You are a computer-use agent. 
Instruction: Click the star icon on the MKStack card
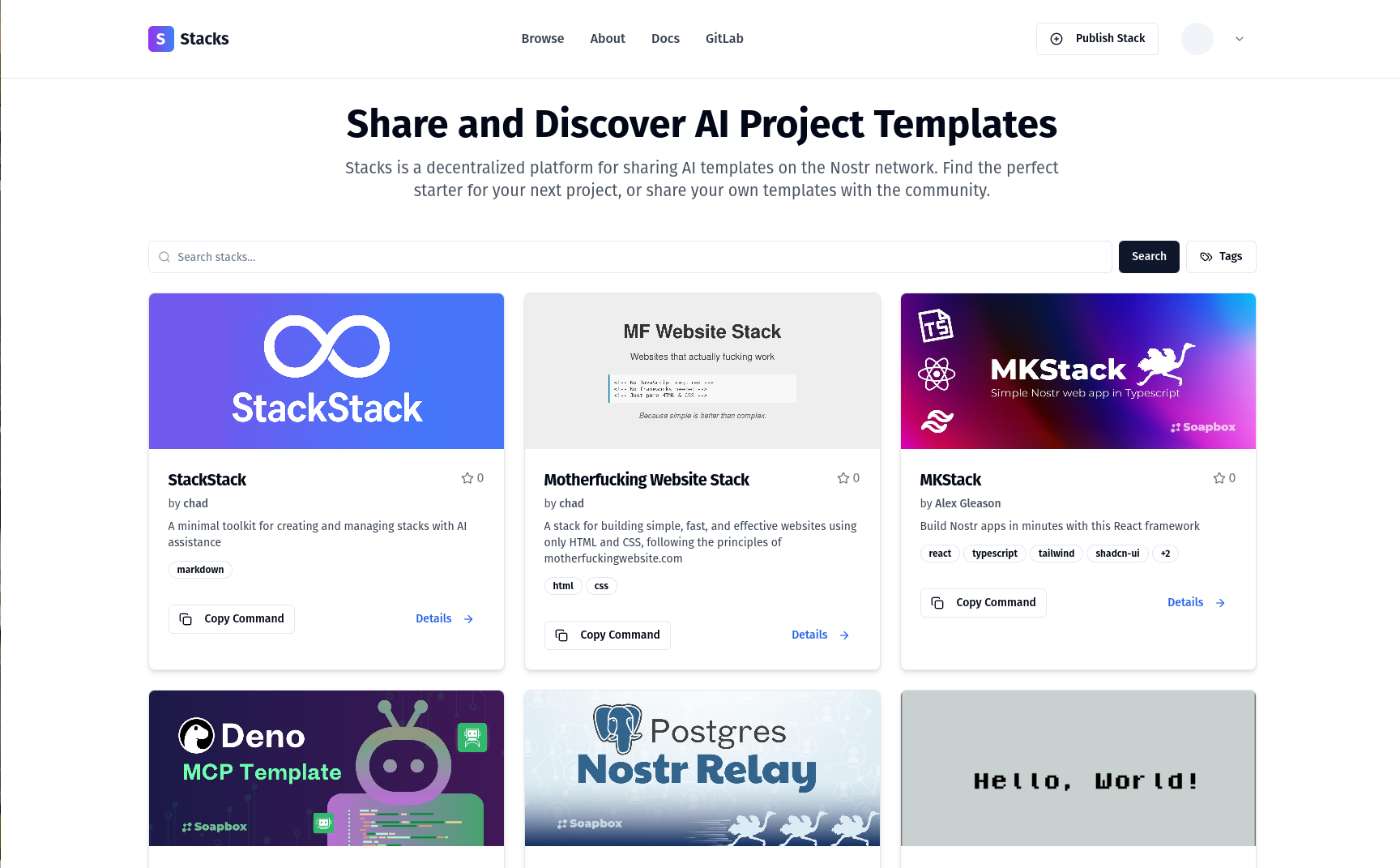pos(1218,477)
